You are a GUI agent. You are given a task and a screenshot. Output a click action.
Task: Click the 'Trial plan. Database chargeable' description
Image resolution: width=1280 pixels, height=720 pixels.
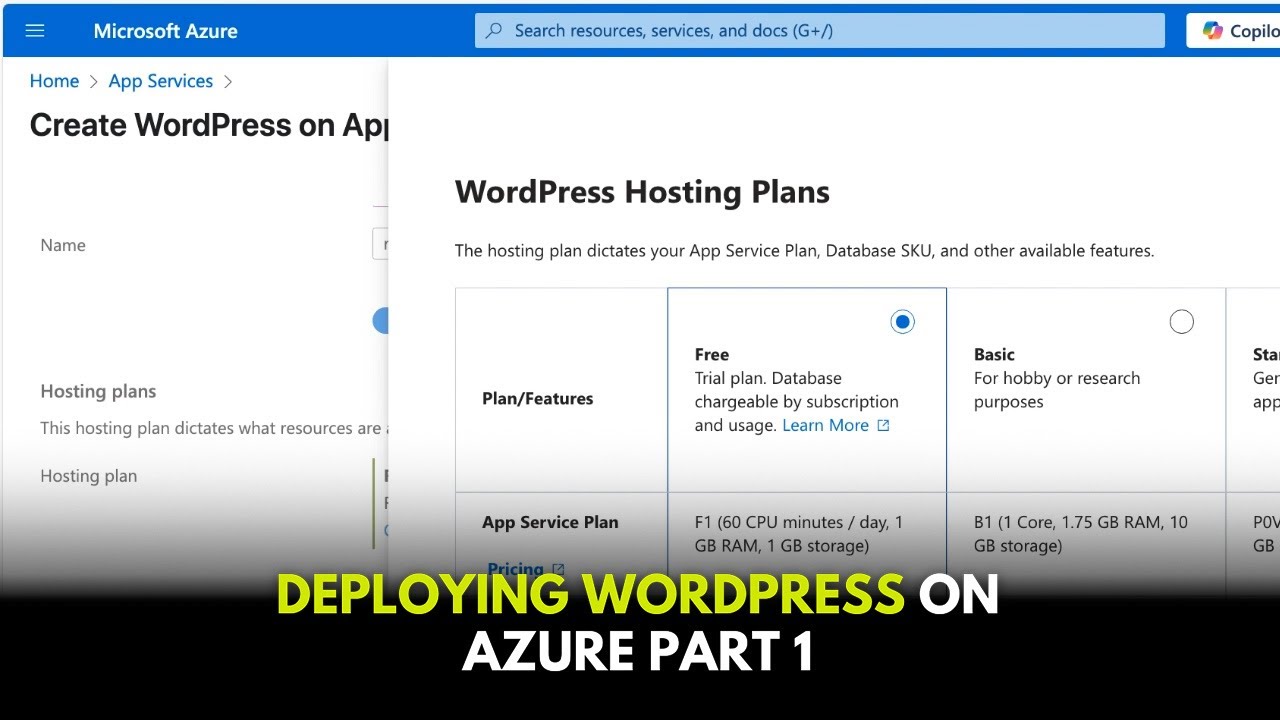(x=797, y=402)
